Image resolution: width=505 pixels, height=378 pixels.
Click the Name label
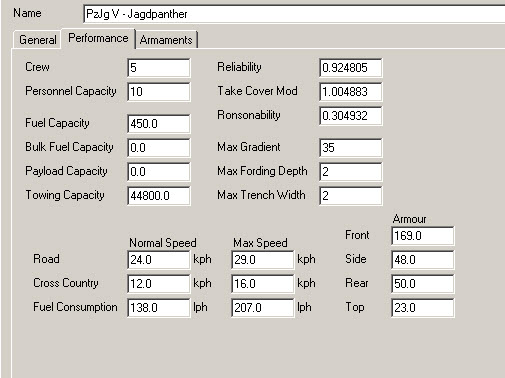point(27,13)
